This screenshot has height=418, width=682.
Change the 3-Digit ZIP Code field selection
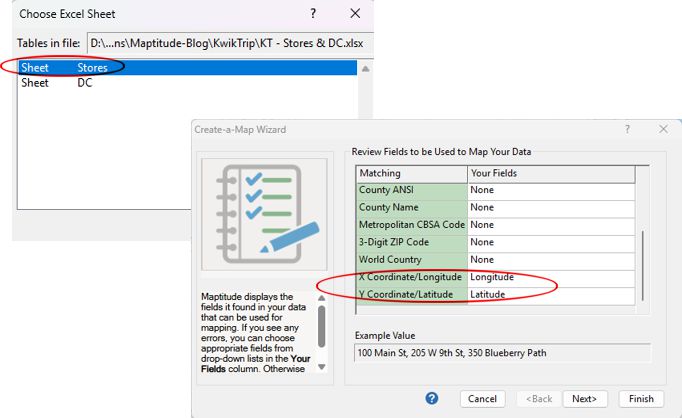[550, 242]
